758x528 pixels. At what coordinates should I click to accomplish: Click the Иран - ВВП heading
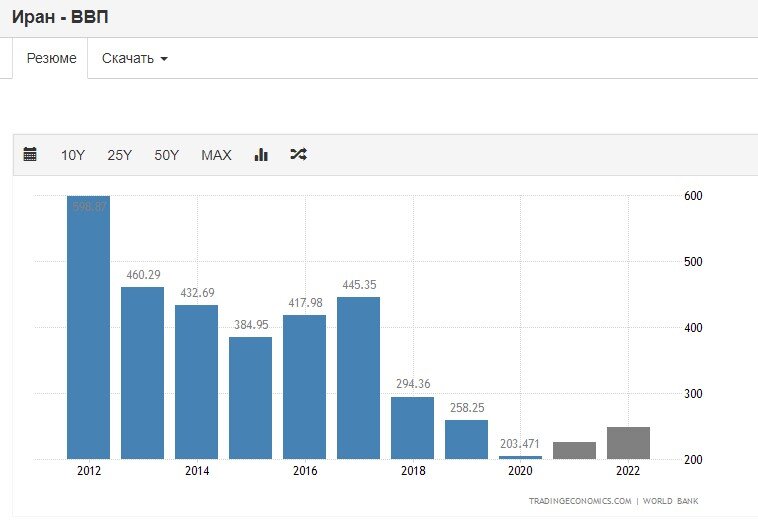pos(60,17)
